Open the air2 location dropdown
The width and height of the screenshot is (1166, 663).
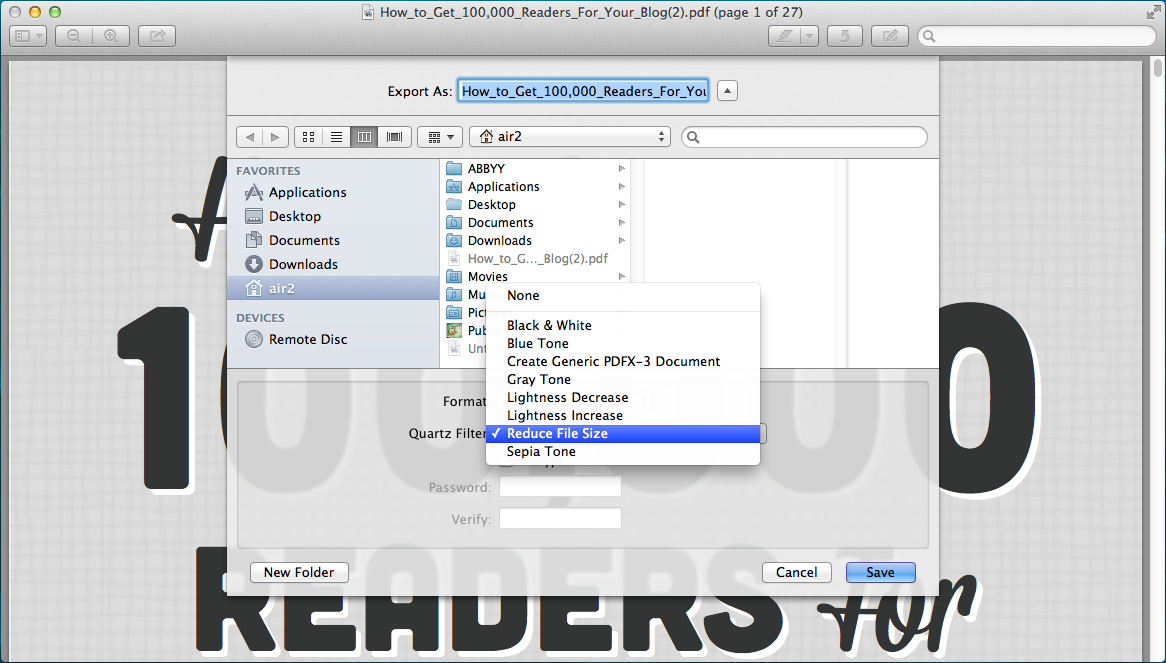pos(569,136)
